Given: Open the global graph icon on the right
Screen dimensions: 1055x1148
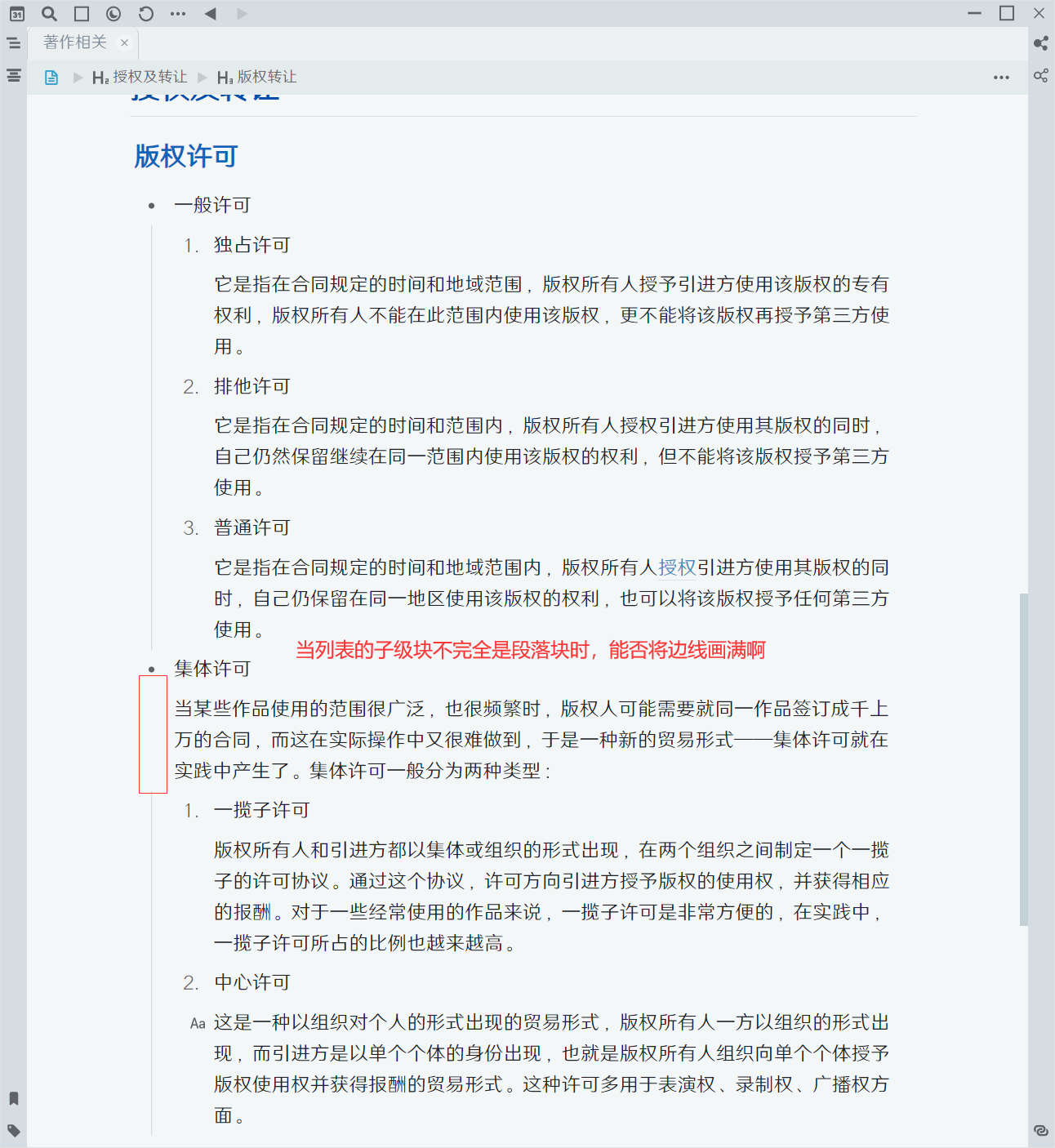Looking at the screenshot, I should [1040, 75].
